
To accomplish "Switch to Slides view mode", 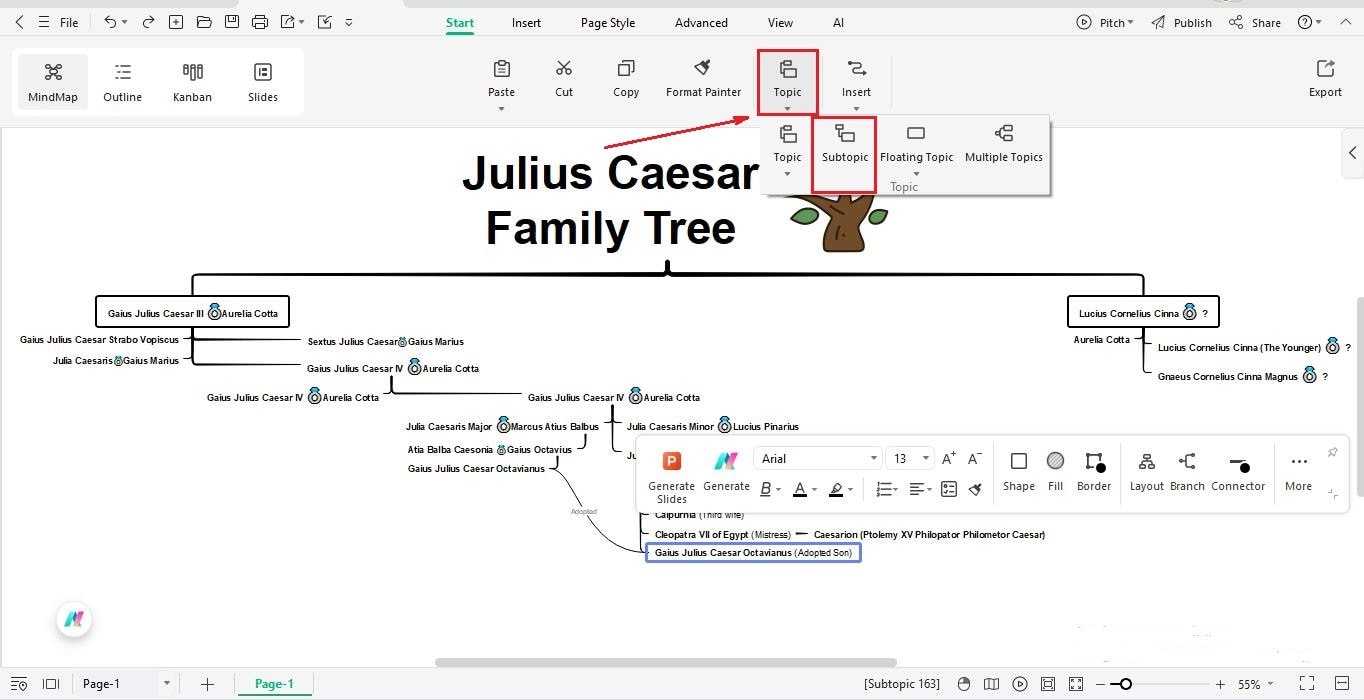I will [x=263, y=82].
